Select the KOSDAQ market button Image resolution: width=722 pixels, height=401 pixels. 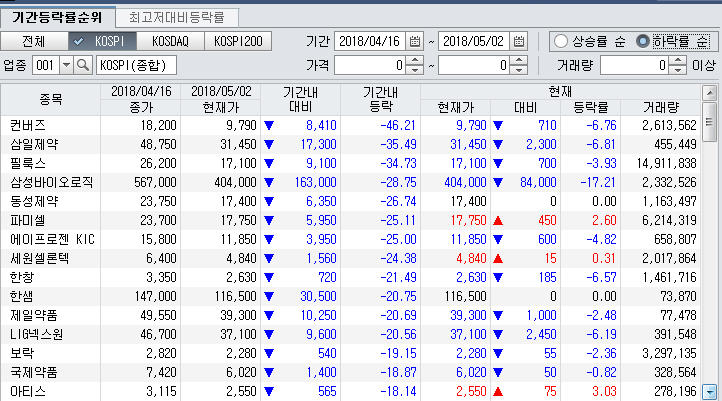click(170, 41)
